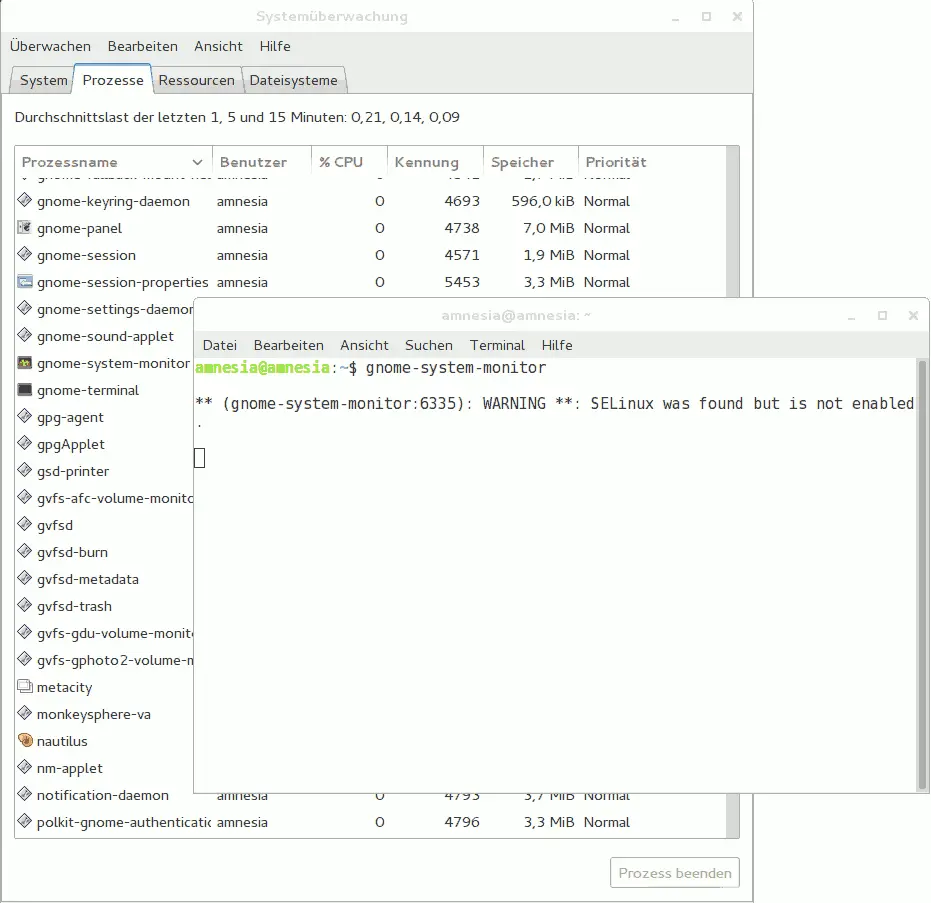Screen dimensions: 931x903
Task: Switch to the Ressourcen tab
Action: [x=197, y=80]
